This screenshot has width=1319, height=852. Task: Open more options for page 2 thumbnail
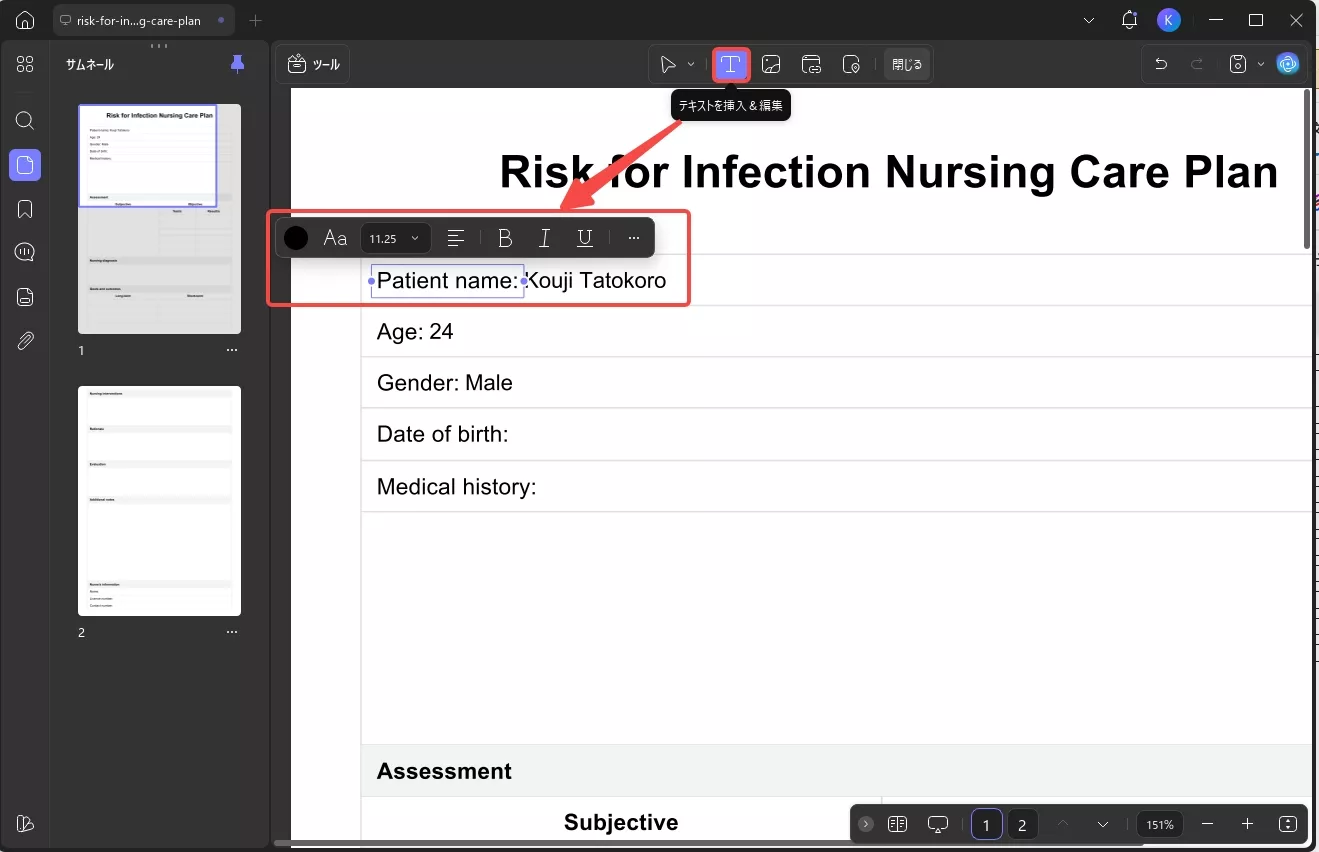point(232,632)
